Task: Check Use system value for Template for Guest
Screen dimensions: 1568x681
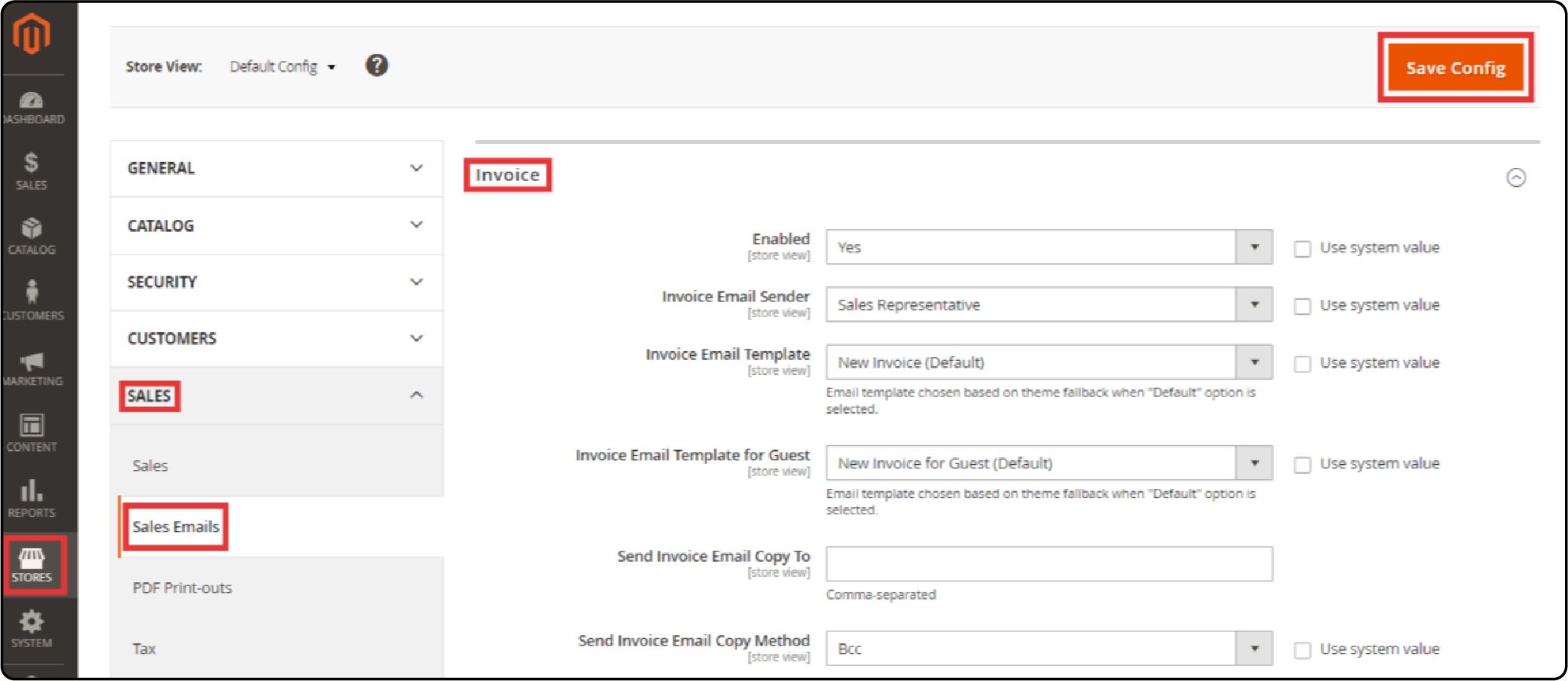Action: click(1302, 465)
